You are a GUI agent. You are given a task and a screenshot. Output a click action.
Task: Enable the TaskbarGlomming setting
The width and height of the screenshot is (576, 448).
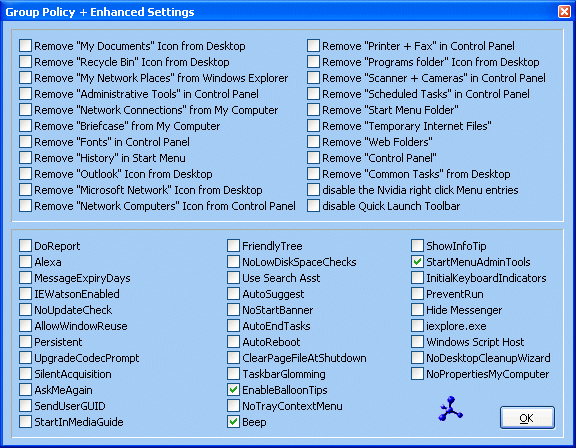pos(233,373)
